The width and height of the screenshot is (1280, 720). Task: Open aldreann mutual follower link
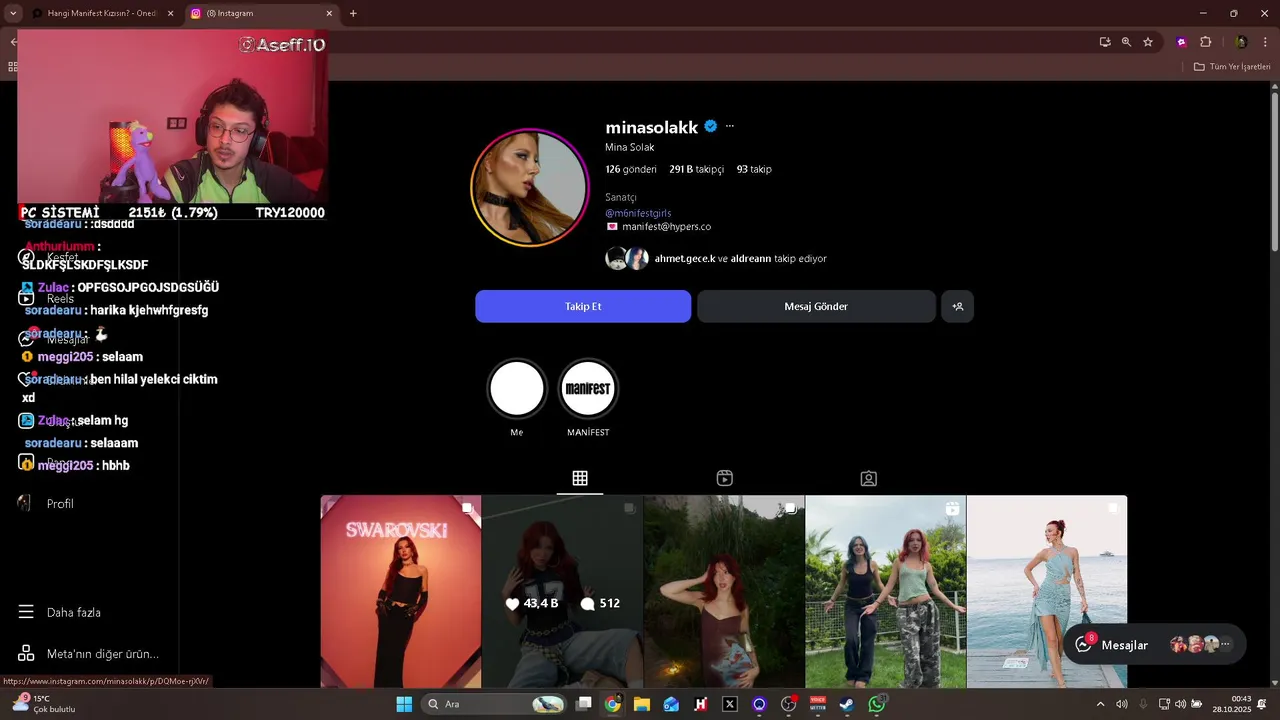tap(751, 258)
